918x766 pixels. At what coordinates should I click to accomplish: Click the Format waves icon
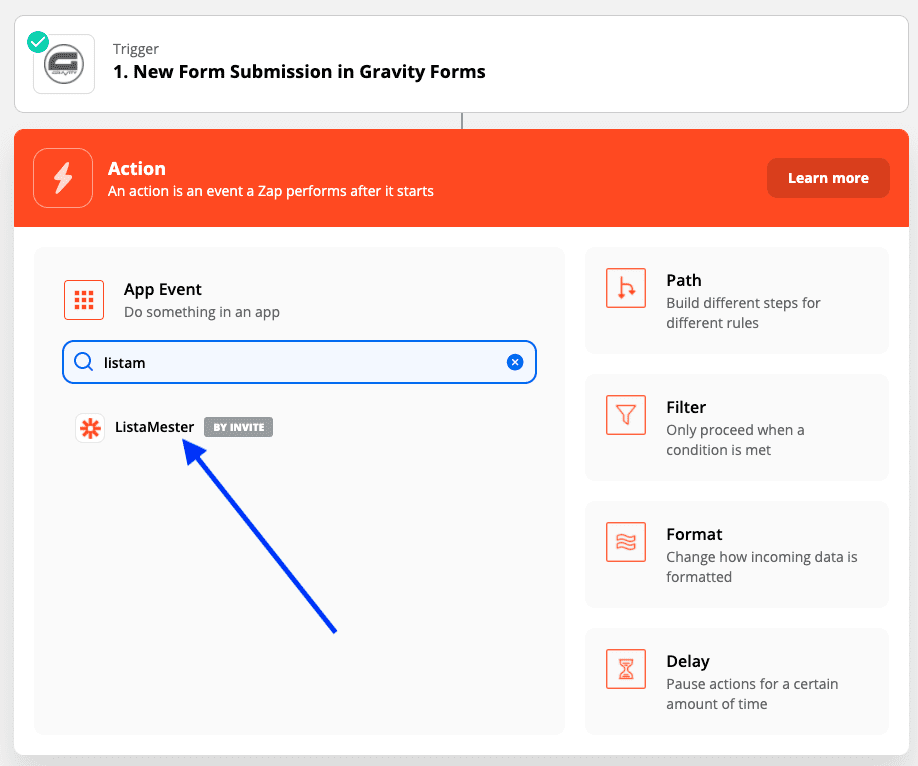626,542
